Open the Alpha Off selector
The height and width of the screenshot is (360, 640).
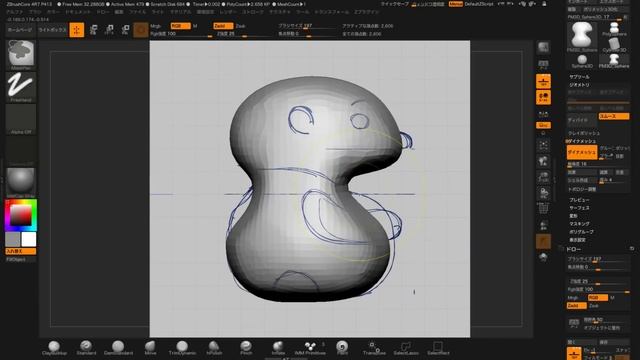coord(21,119)
